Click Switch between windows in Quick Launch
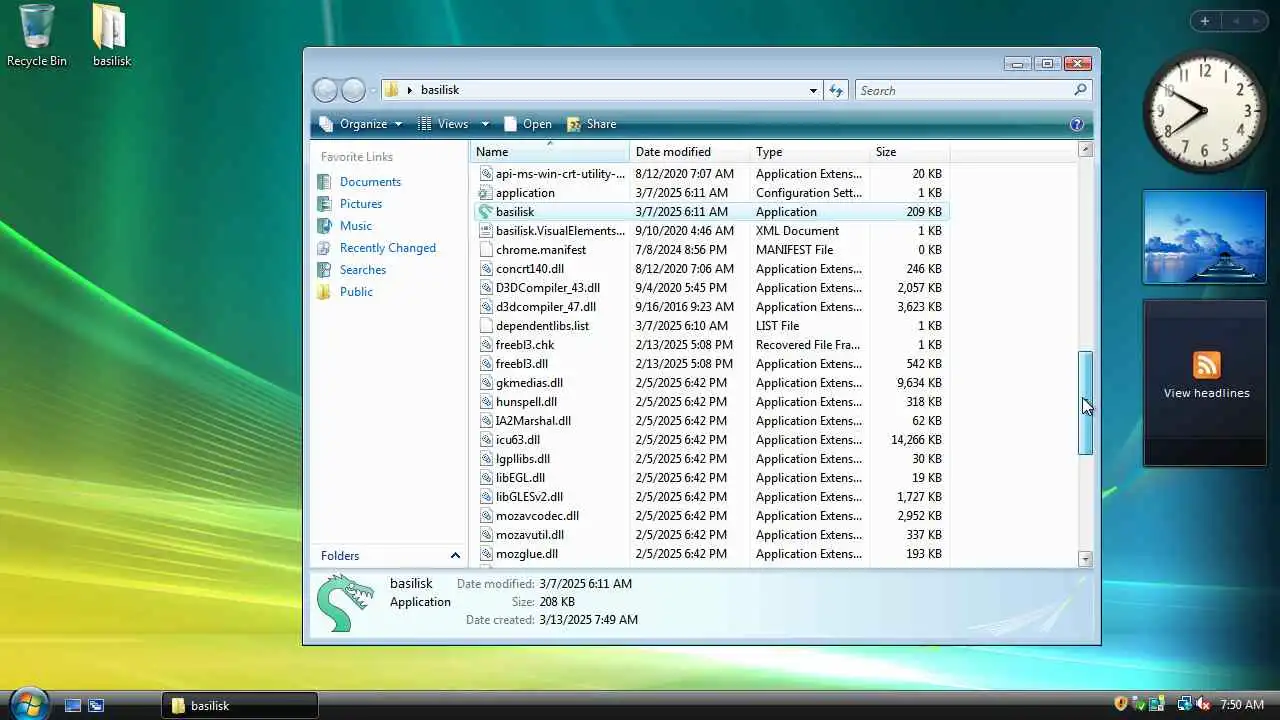The height and width of the screenshot is (720, 1280). [x=96, y=705]
